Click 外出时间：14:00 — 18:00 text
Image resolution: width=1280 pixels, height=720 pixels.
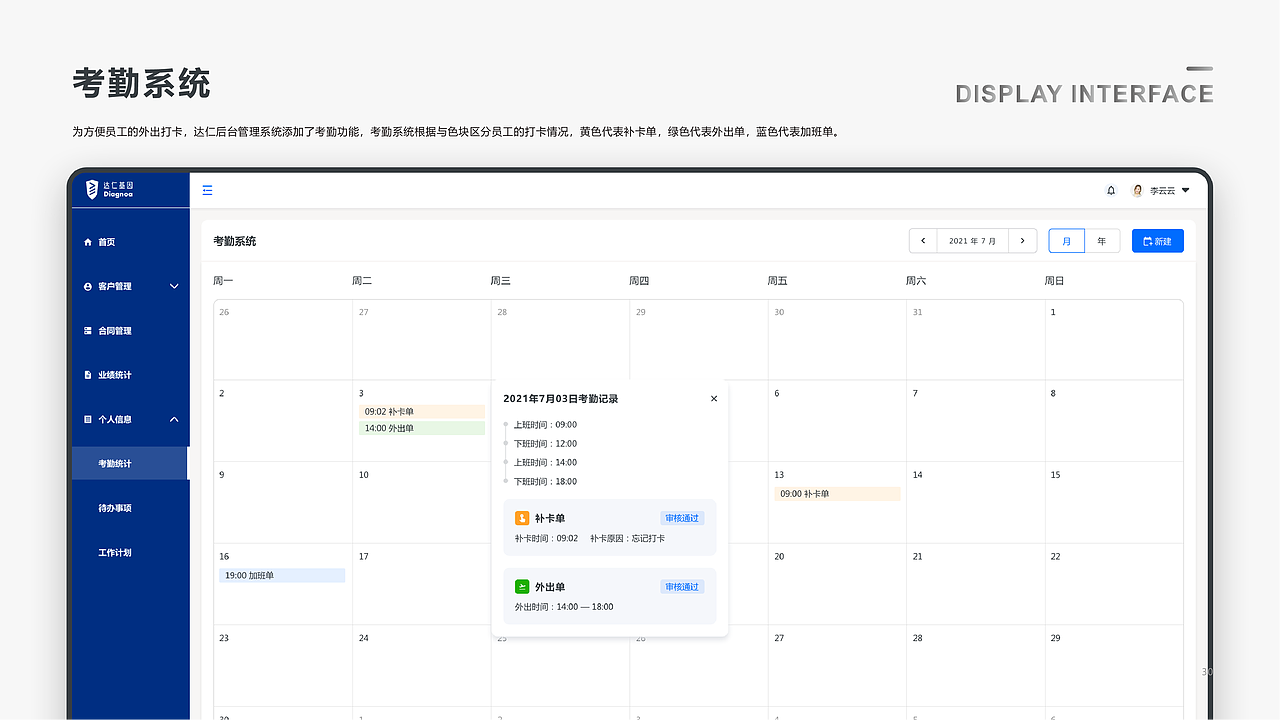pyautogui.click(x=564, y=607)
